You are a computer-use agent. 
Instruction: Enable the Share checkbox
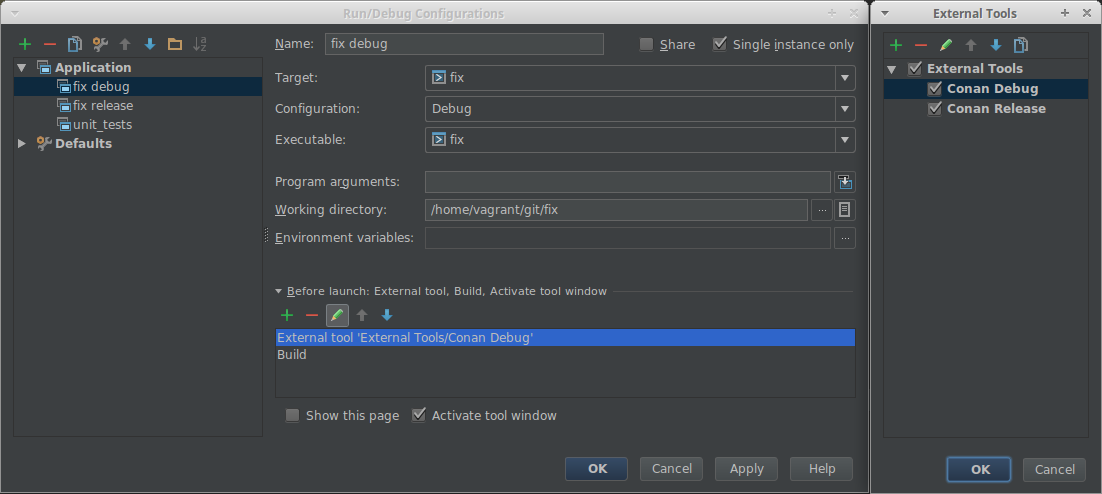tap(647, 44)
